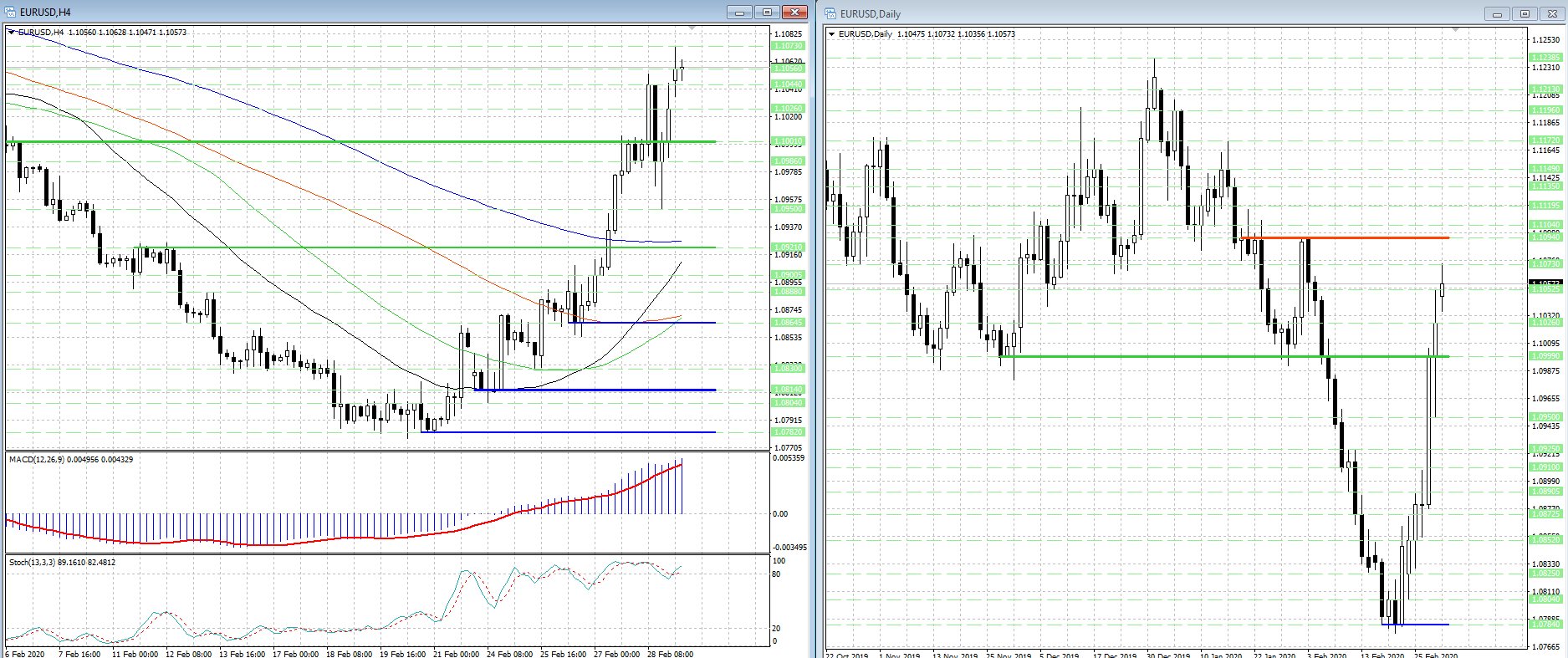The image size is (1568, 658).
Task: Click the 1.12385 price label on Daily chart
Action: [x=1545, y=58]
